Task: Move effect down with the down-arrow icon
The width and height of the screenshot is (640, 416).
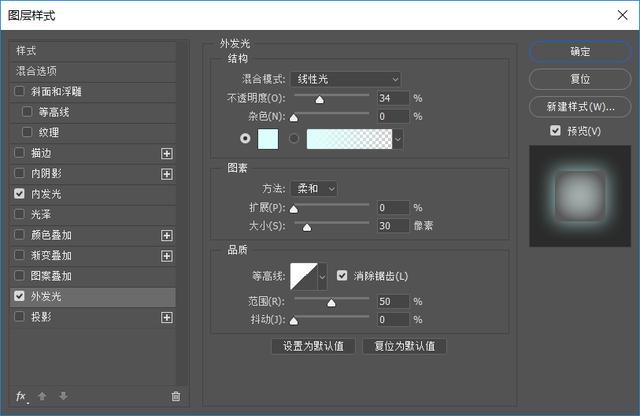Action: [63, 396]
